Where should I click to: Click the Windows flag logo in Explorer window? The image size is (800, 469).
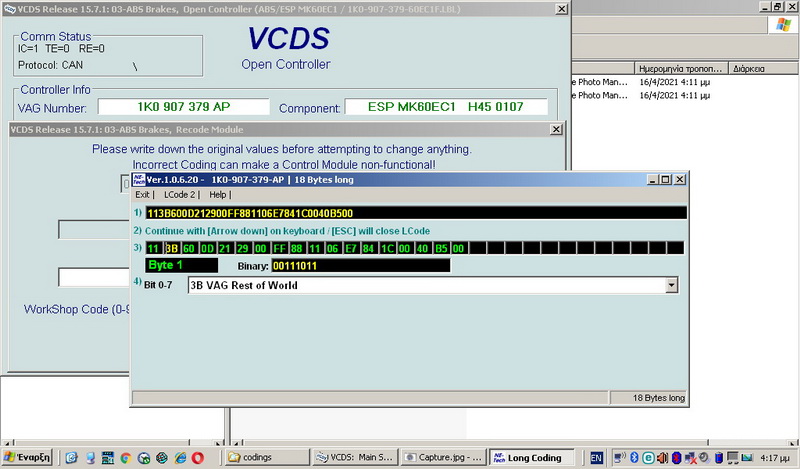pos(783,25)
